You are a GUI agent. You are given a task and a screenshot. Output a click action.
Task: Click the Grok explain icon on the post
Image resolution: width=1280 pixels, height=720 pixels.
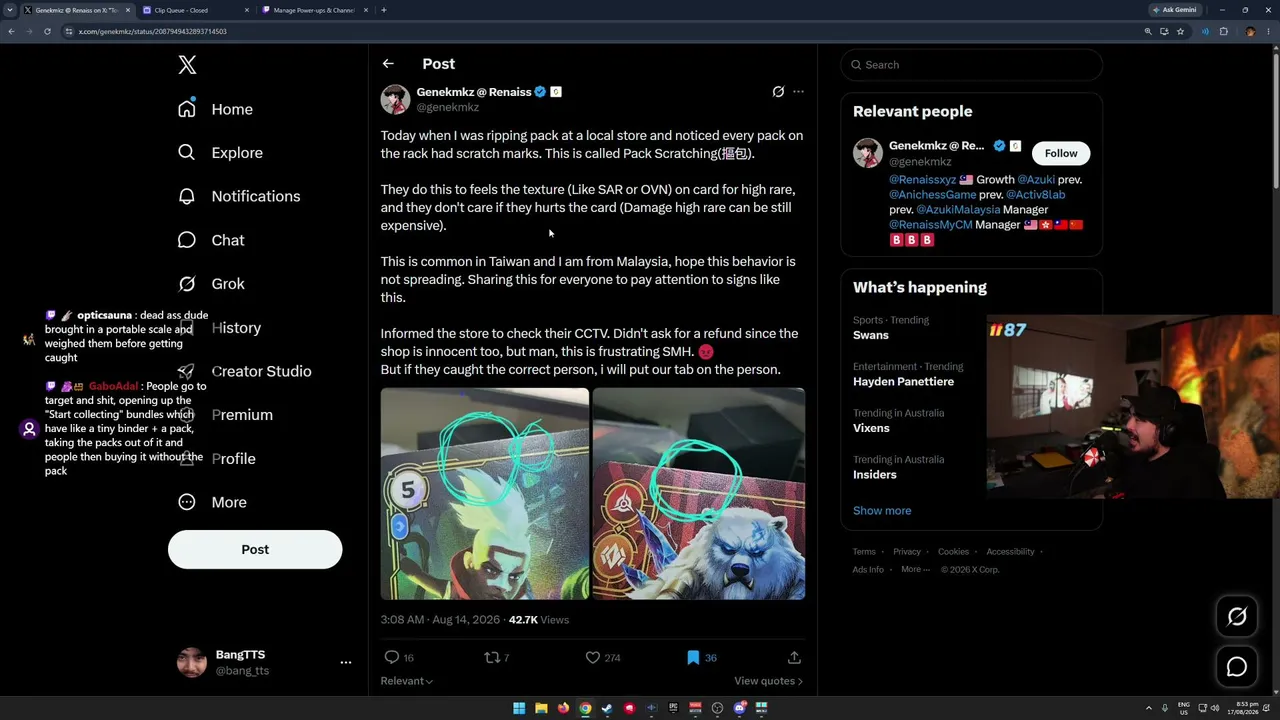778,92
